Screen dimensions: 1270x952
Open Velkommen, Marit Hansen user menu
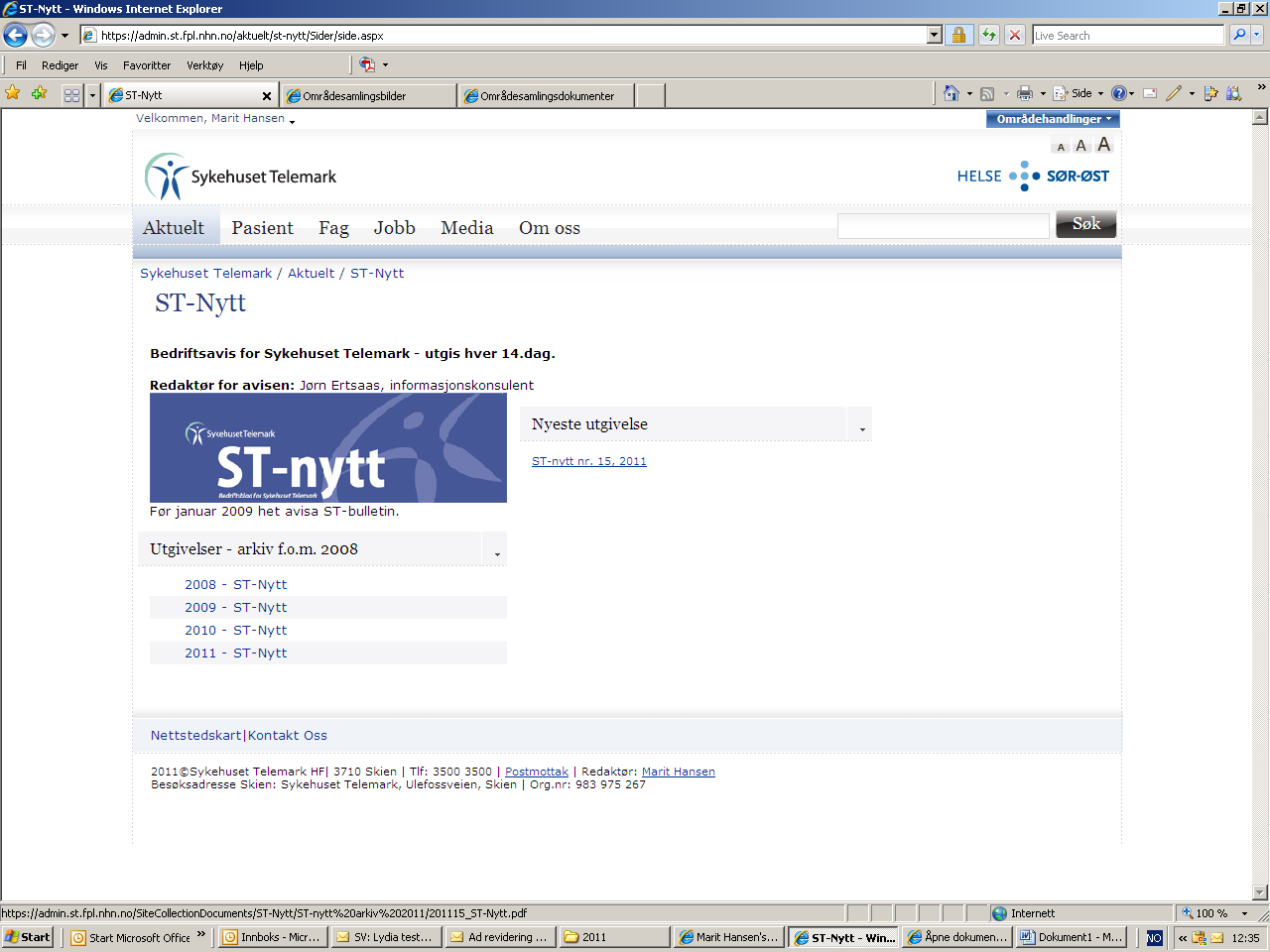point(215,118)
